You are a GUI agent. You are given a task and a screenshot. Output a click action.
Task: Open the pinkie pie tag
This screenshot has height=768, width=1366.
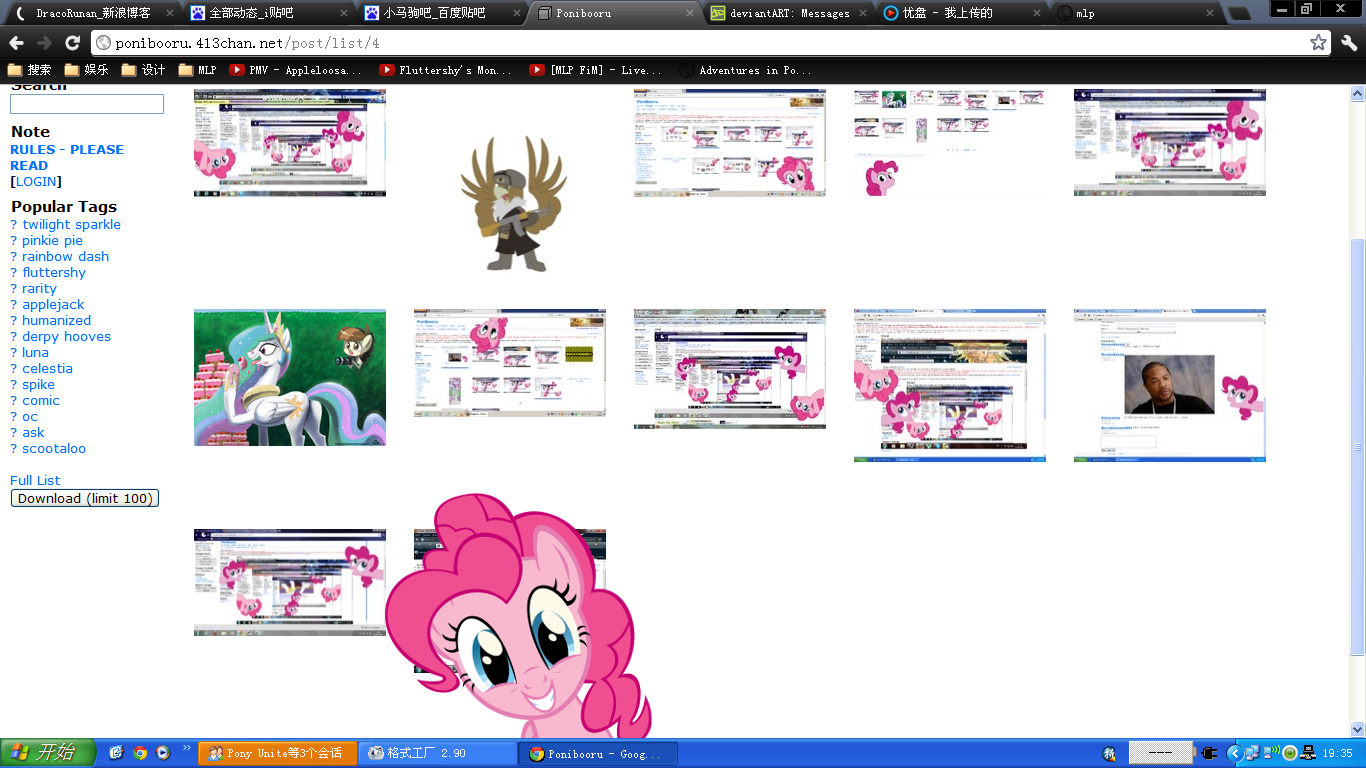(53, 240)
